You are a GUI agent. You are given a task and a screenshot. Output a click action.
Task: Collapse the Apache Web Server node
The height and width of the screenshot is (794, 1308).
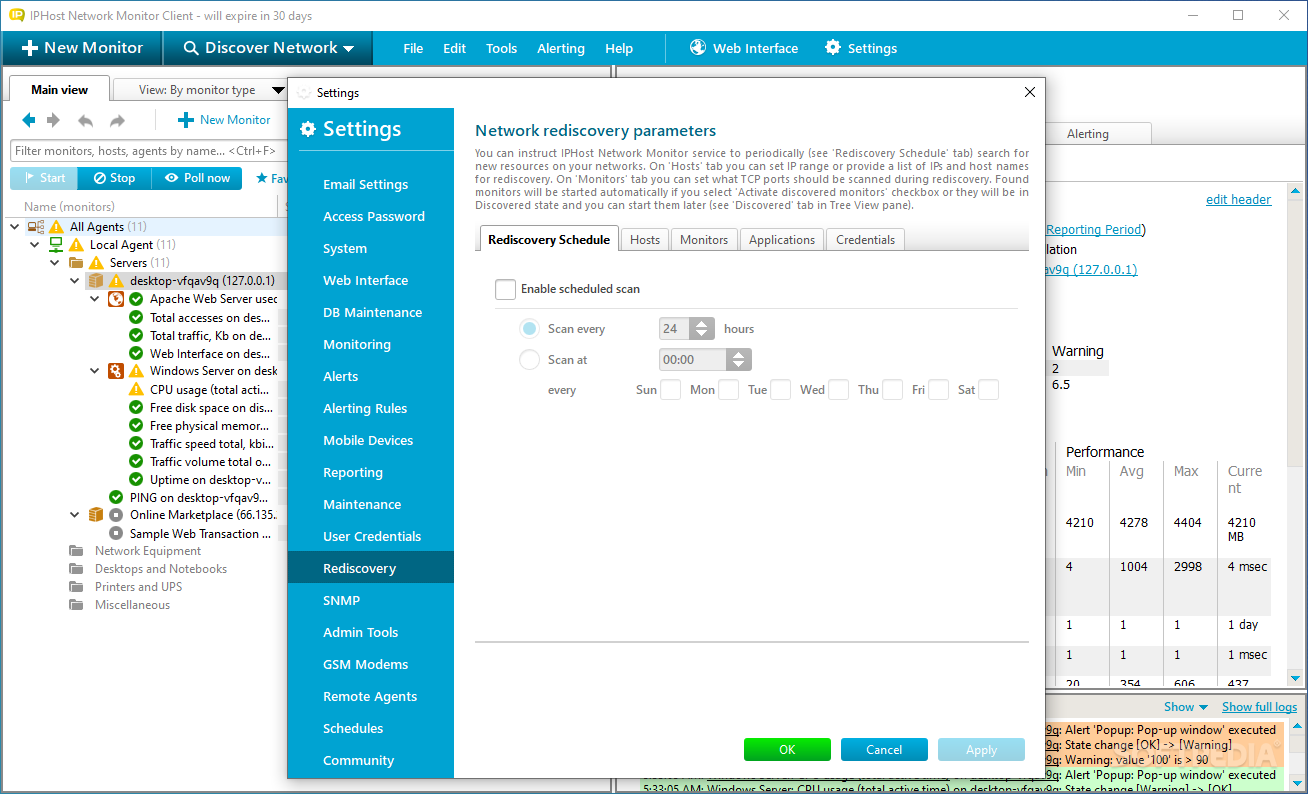pos(95,299)
